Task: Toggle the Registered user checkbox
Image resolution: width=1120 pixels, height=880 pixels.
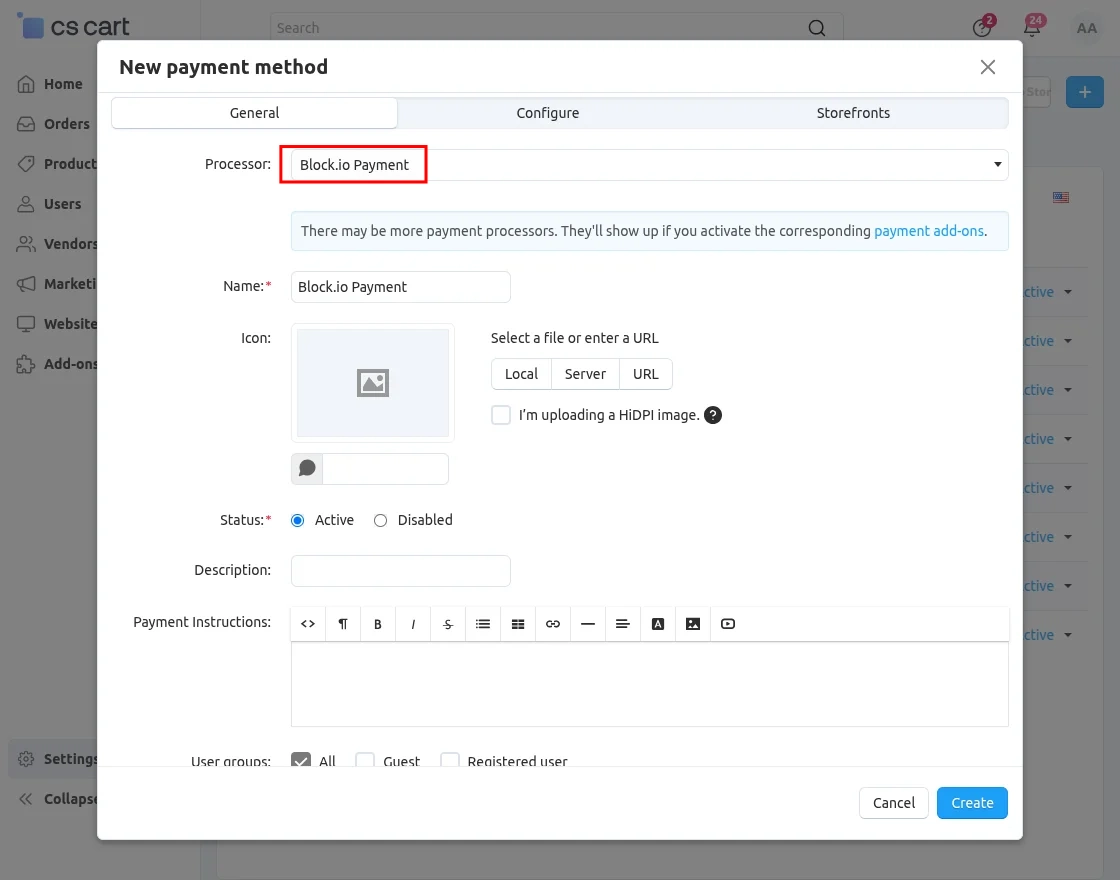Action: 449,760
